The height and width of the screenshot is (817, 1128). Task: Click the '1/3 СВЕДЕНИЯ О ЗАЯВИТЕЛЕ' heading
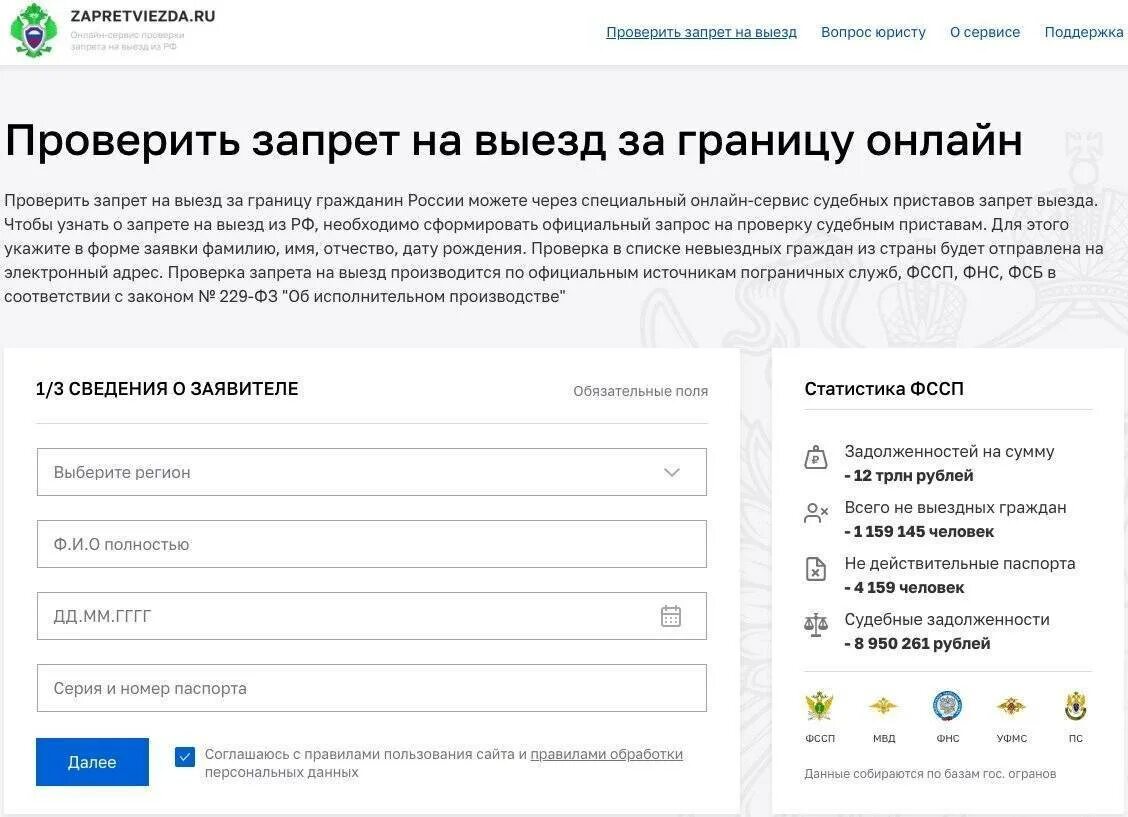[x=167, y=389]
